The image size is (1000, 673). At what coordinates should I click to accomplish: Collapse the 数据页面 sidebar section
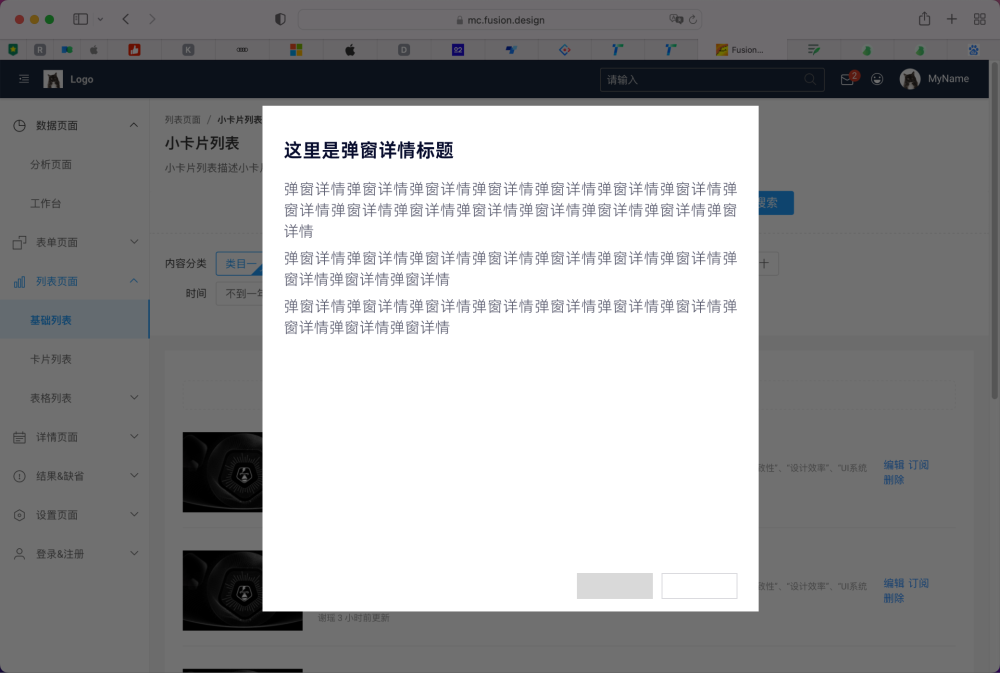tap(133, 124)
